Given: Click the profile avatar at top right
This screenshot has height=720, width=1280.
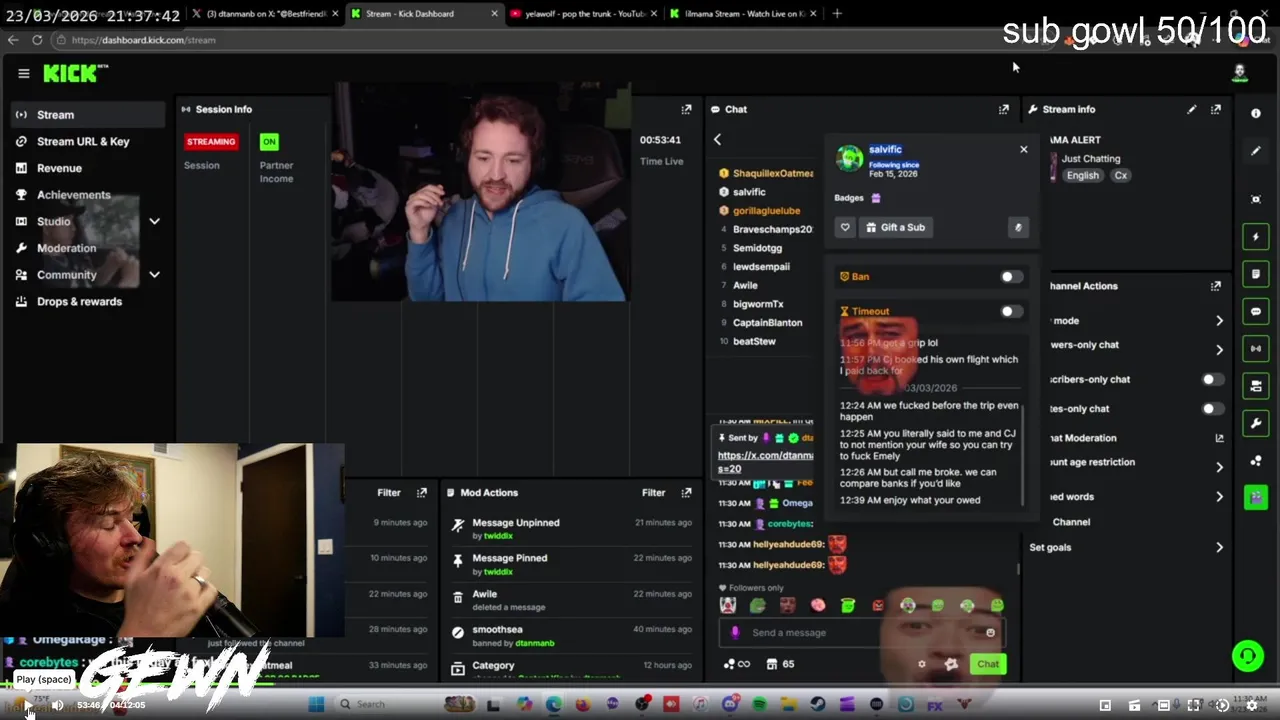Looking at the screenshot, I should [x=1240, y=72].
